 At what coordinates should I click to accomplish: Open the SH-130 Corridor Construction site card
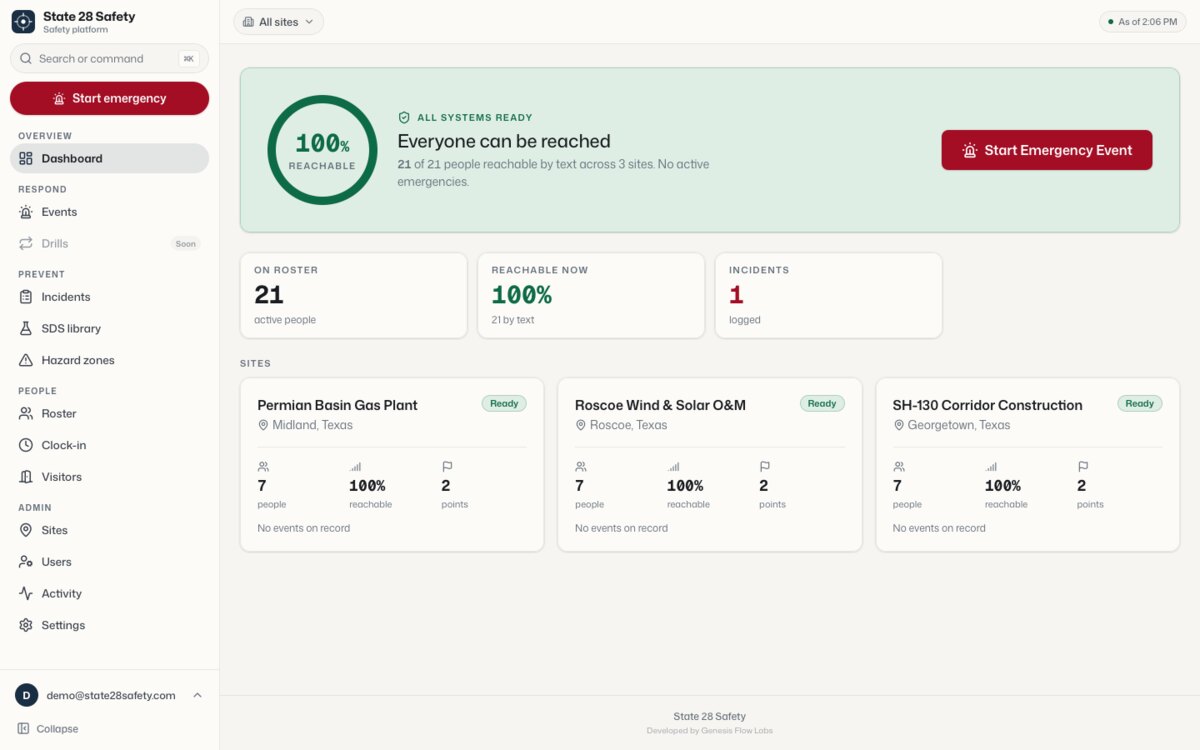tap(1028, 465)
